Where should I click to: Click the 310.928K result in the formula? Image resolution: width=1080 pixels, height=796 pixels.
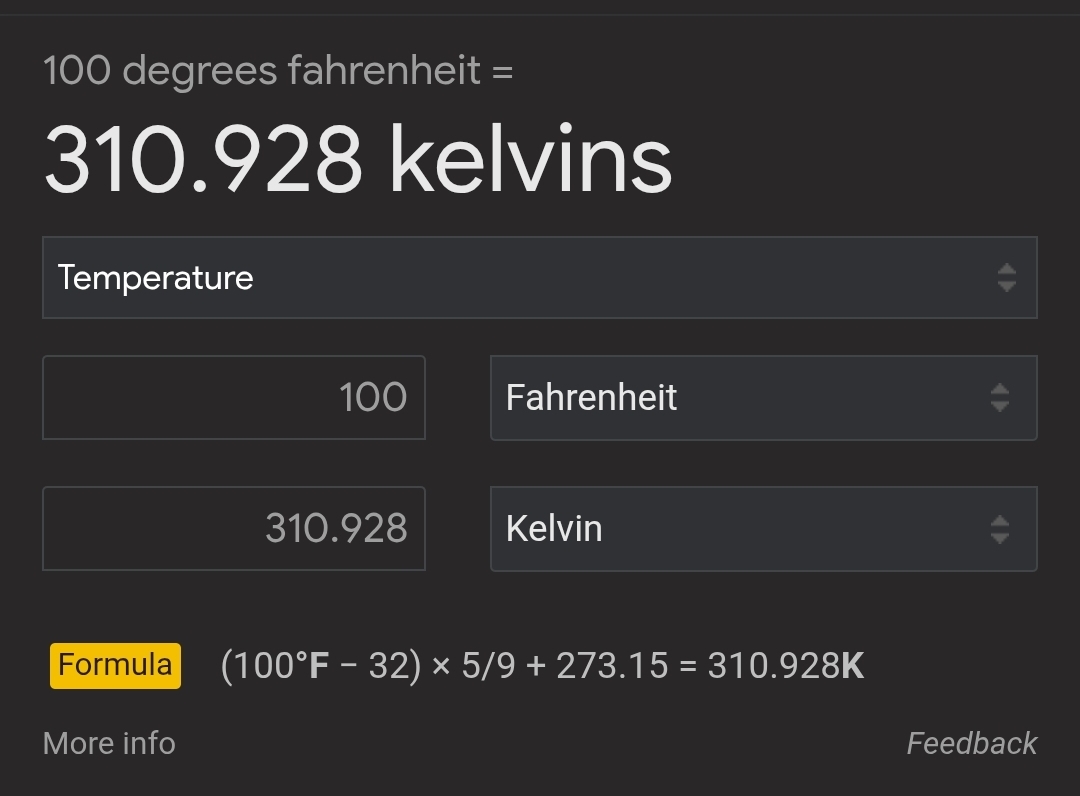785,666
